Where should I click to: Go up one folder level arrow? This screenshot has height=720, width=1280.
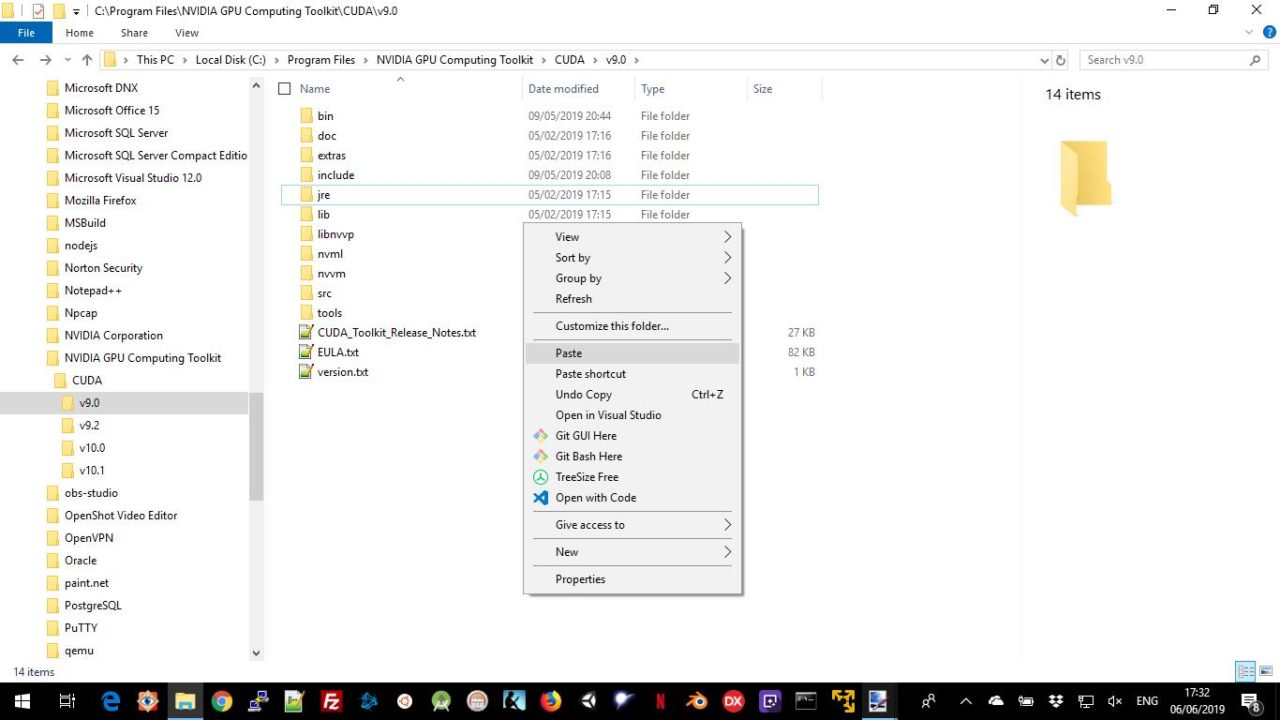pyautogui.click(x=87, y=60)
